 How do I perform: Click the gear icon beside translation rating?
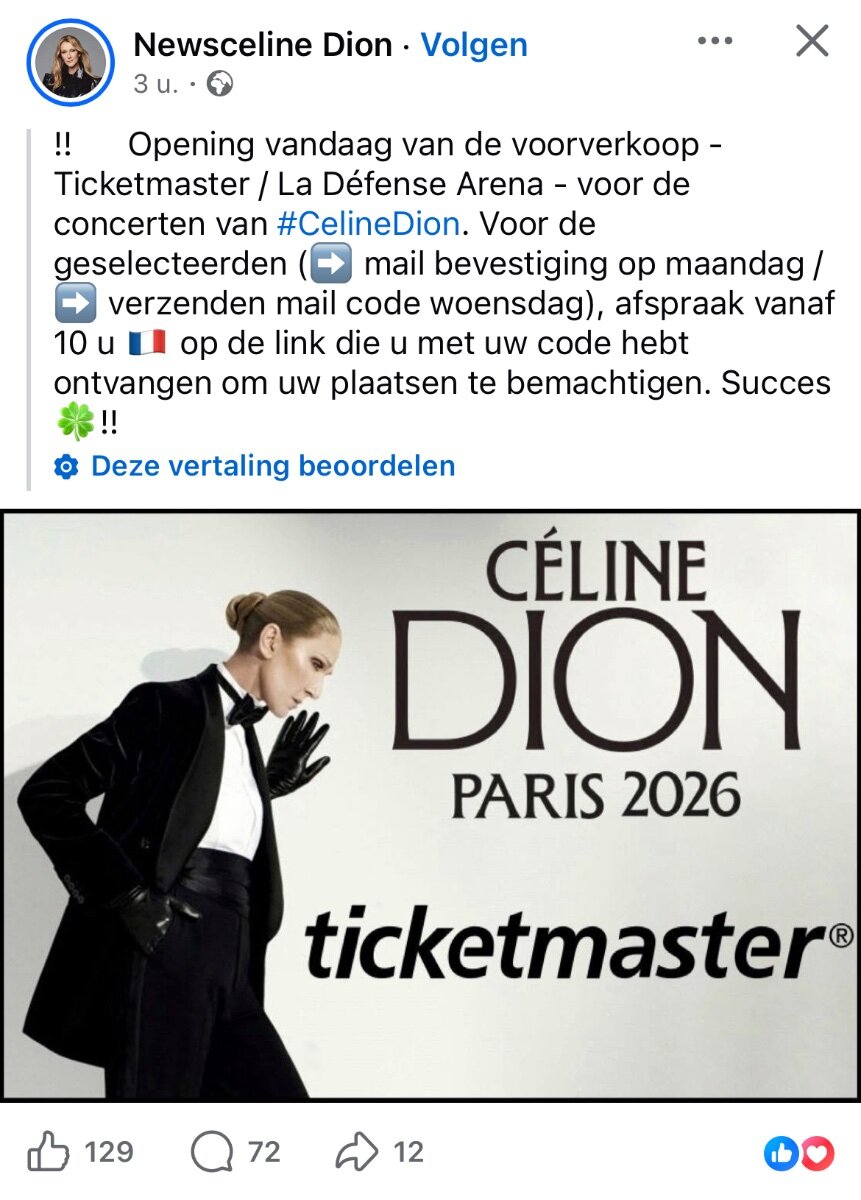tap(67, 467)
